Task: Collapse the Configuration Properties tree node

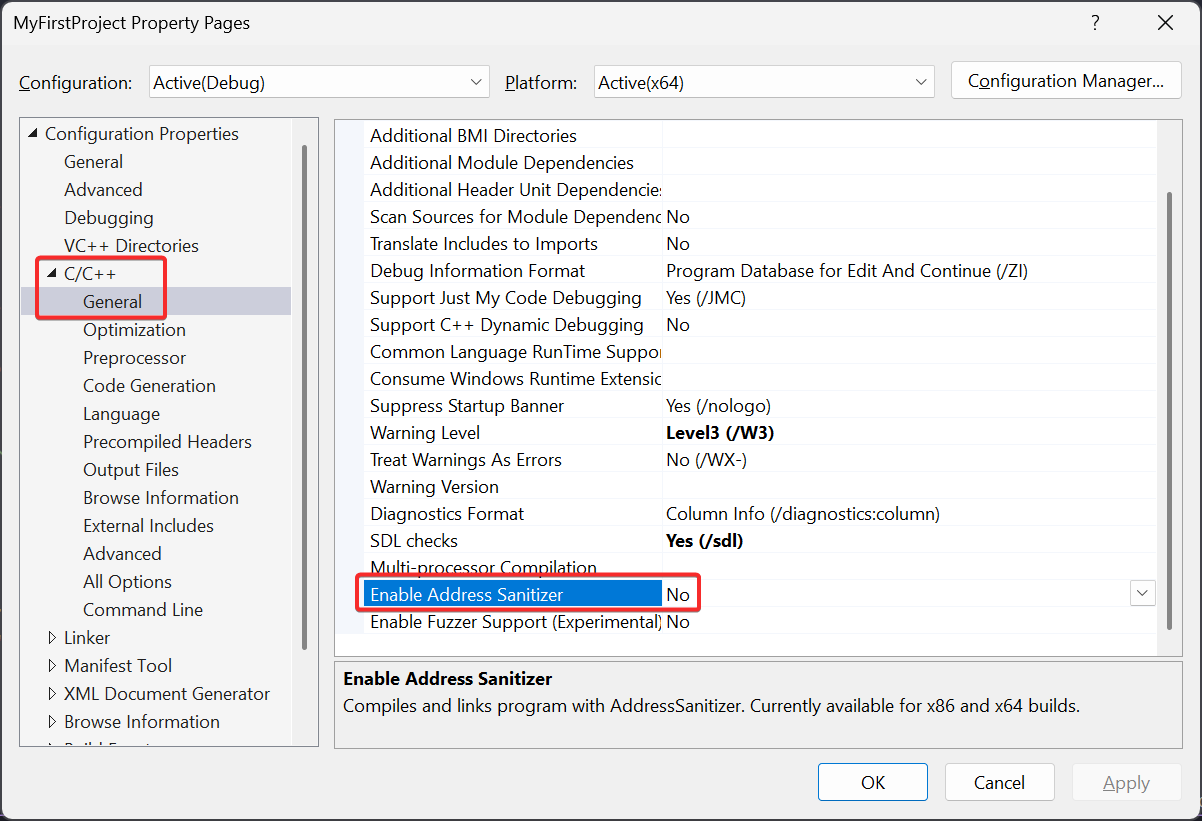Action: 33,134
